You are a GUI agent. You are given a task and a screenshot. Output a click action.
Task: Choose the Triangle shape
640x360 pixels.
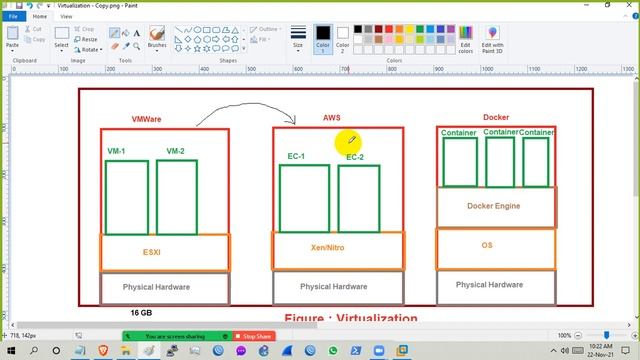[235, 30]
